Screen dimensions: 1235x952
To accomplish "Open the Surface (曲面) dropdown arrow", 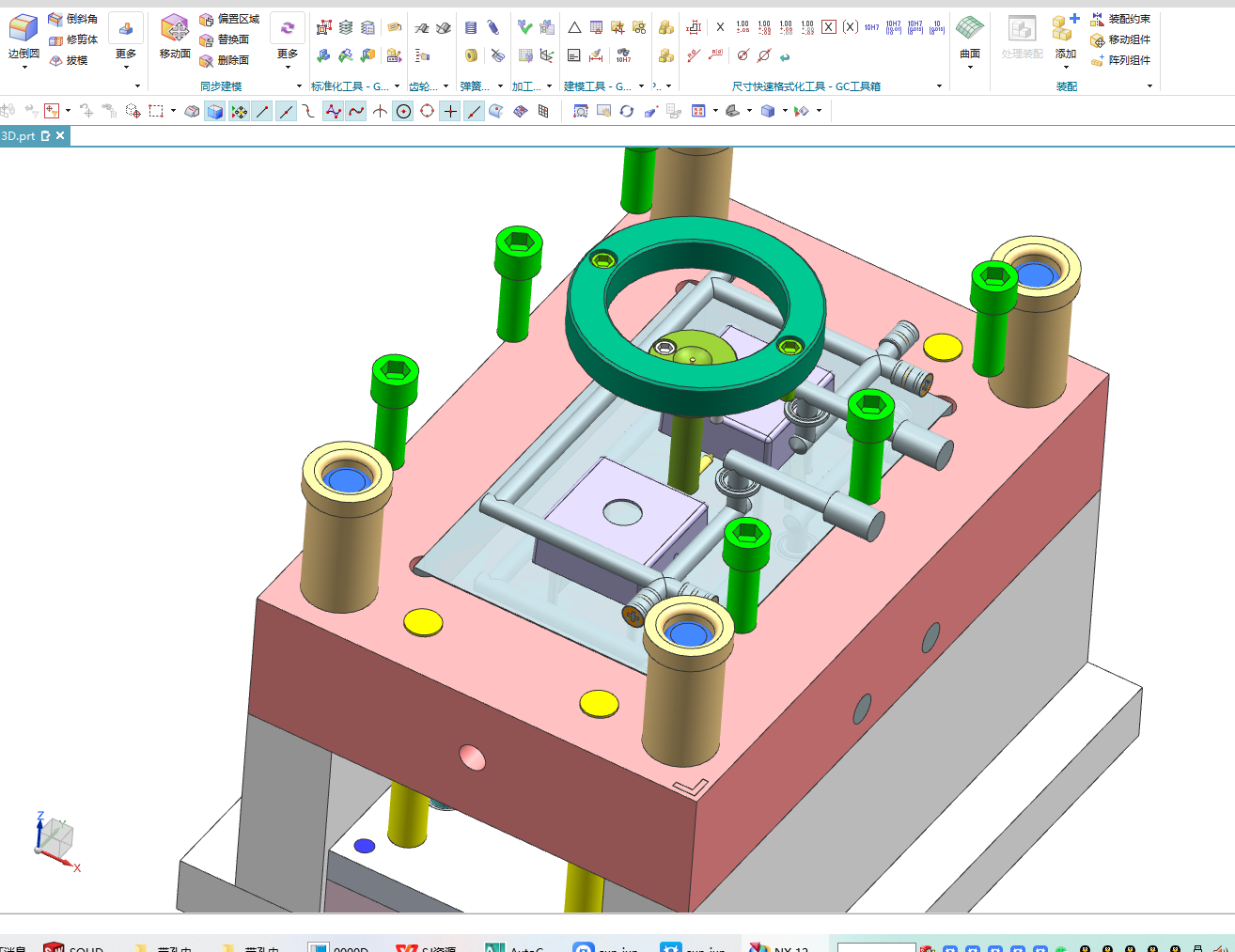I will pyautogui.click(x=970, y=68).
